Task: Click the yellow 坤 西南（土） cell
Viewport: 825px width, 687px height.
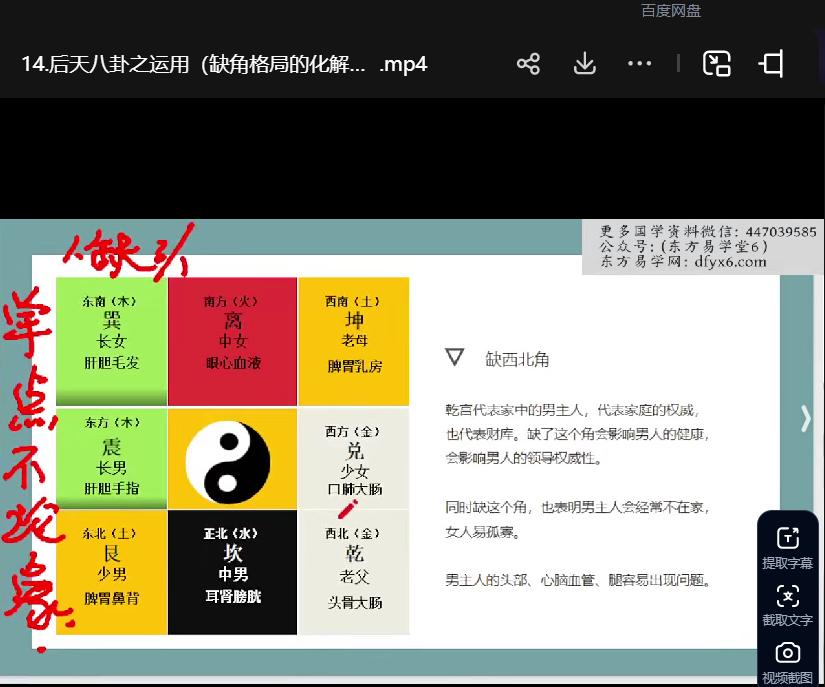Action: click(354, 340)
